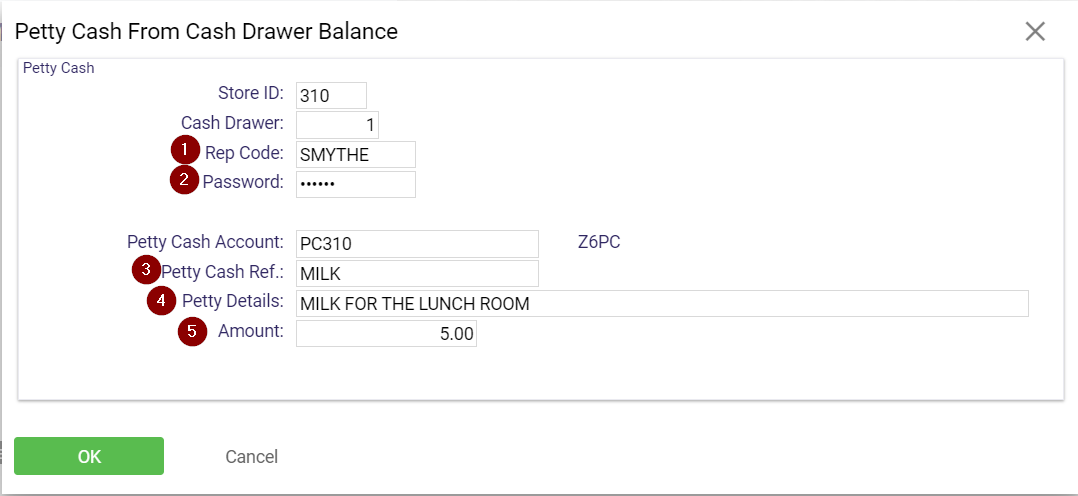Click the dialog title Petty Cash From Cash Drawer Balance
Image resolution: width=1078 pixels, height=496 pixels.
click(206, 31)
